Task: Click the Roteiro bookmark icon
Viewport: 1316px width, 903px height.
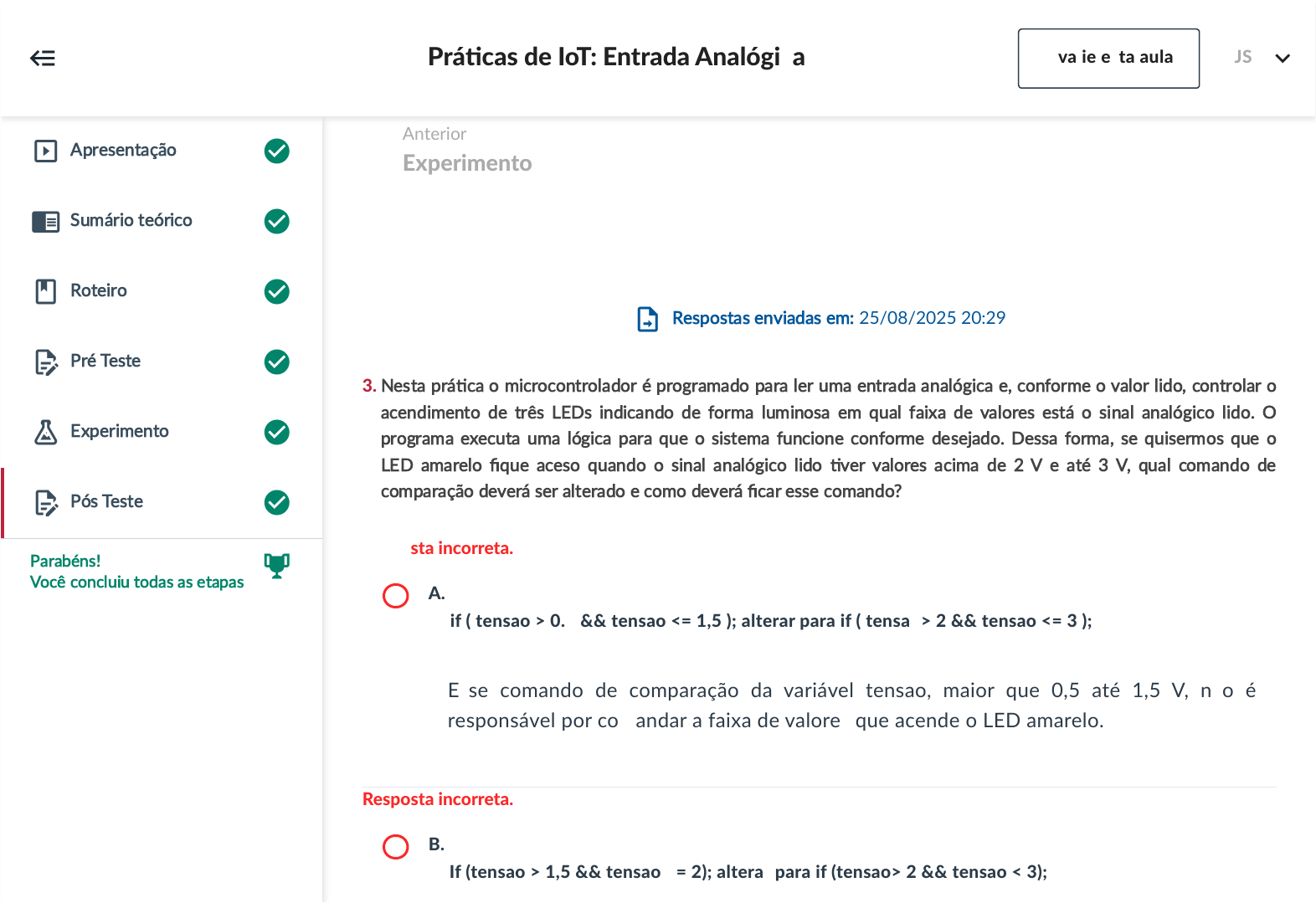Action: [x=45, y=291]
